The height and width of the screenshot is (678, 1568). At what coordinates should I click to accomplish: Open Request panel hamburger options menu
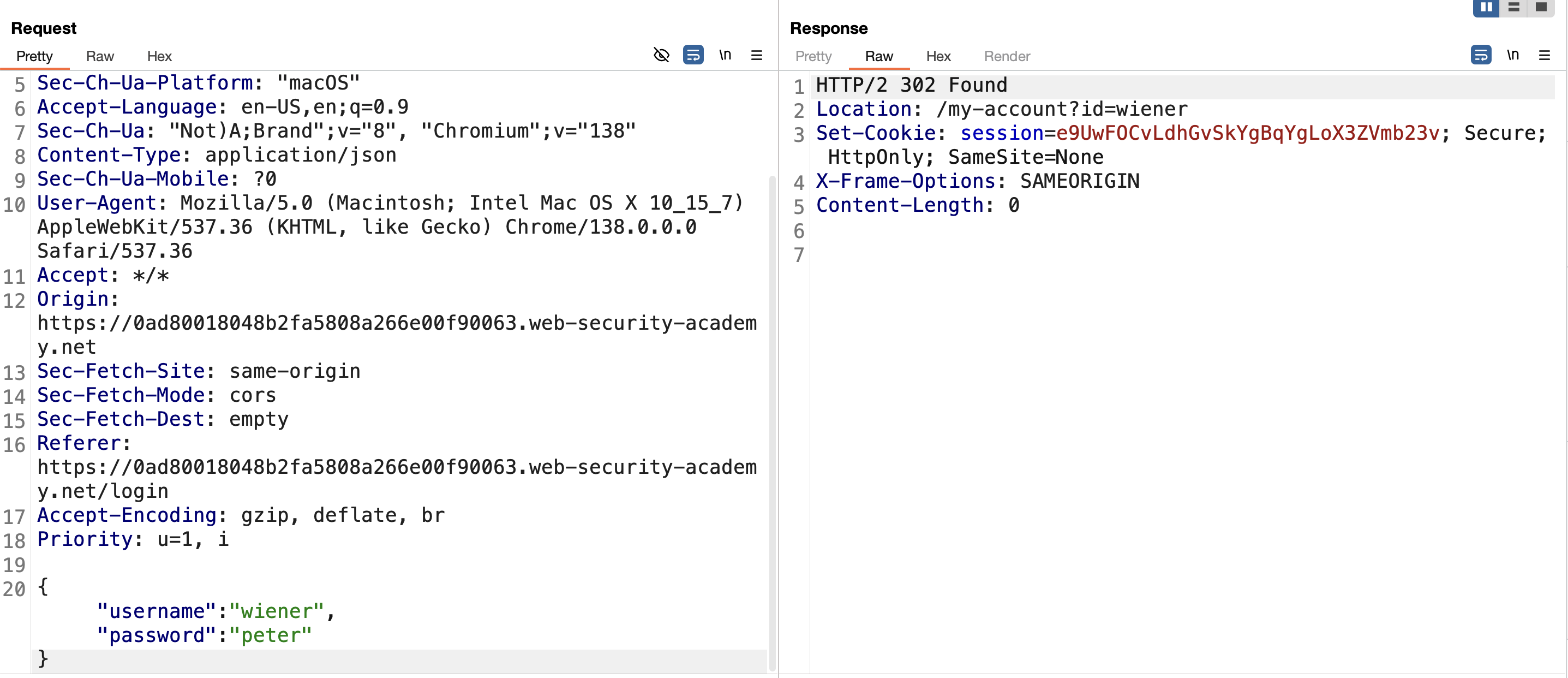tap(757, 55)
